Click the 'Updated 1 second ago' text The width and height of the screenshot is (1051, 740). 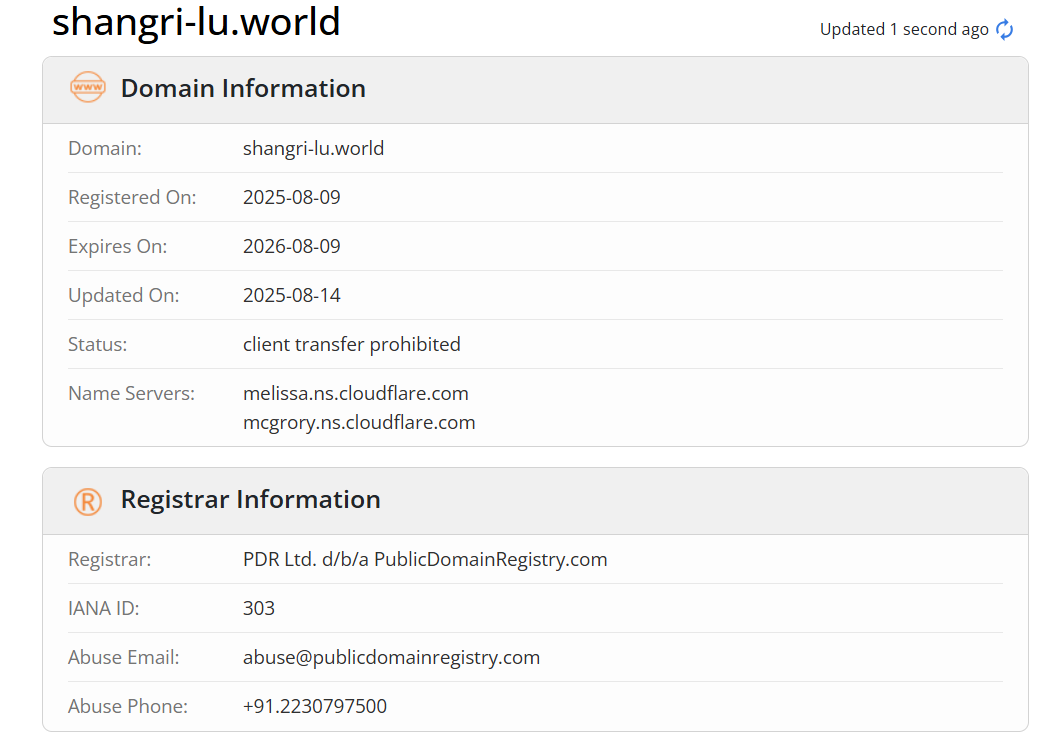tap(904, 29)
